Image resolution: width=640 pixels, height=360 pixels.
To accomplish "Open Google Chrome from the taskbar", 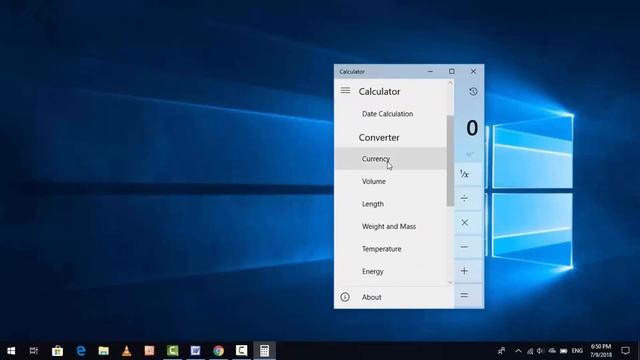I will tap(218, 351).
